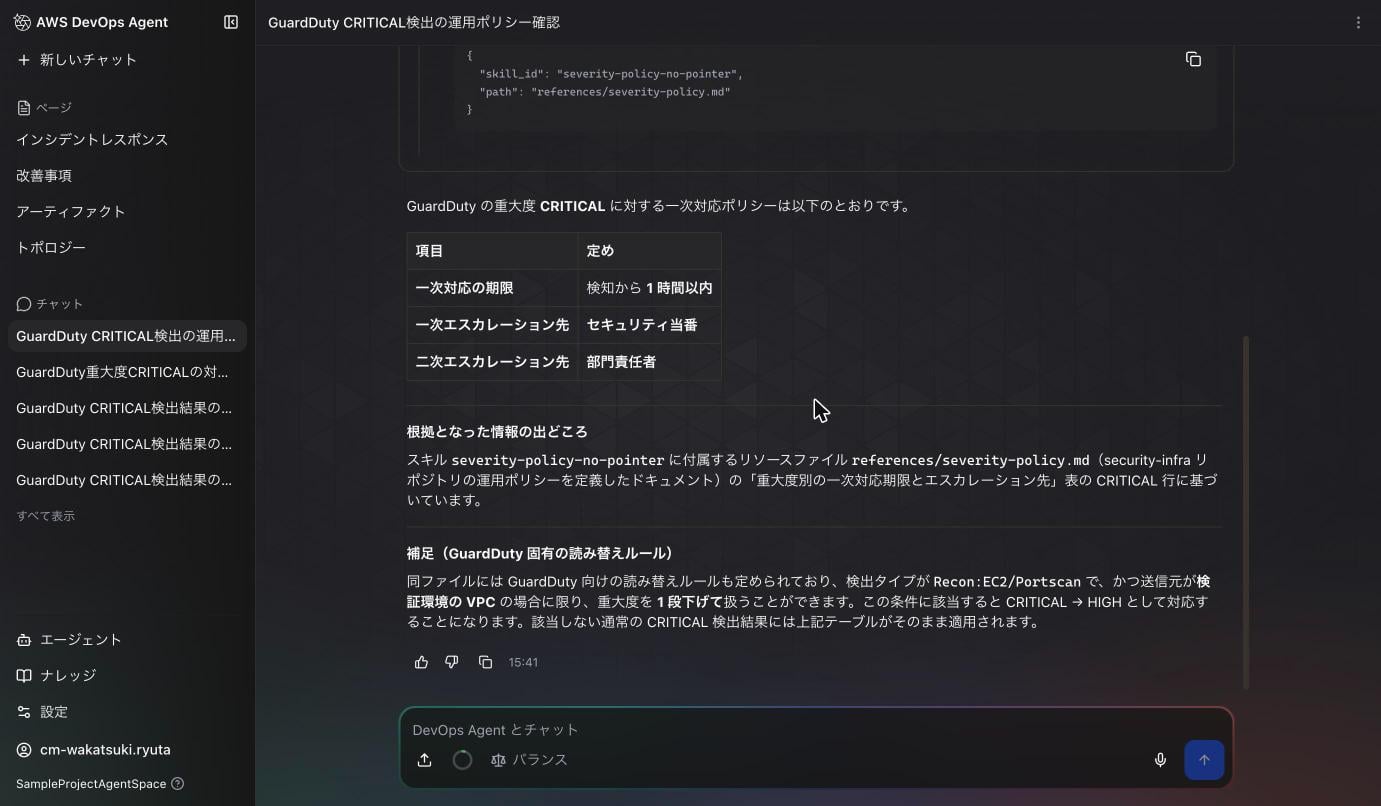Click the 一次対応の期限 row header
Screen dimensions: 1381x806
coord(492,288)
